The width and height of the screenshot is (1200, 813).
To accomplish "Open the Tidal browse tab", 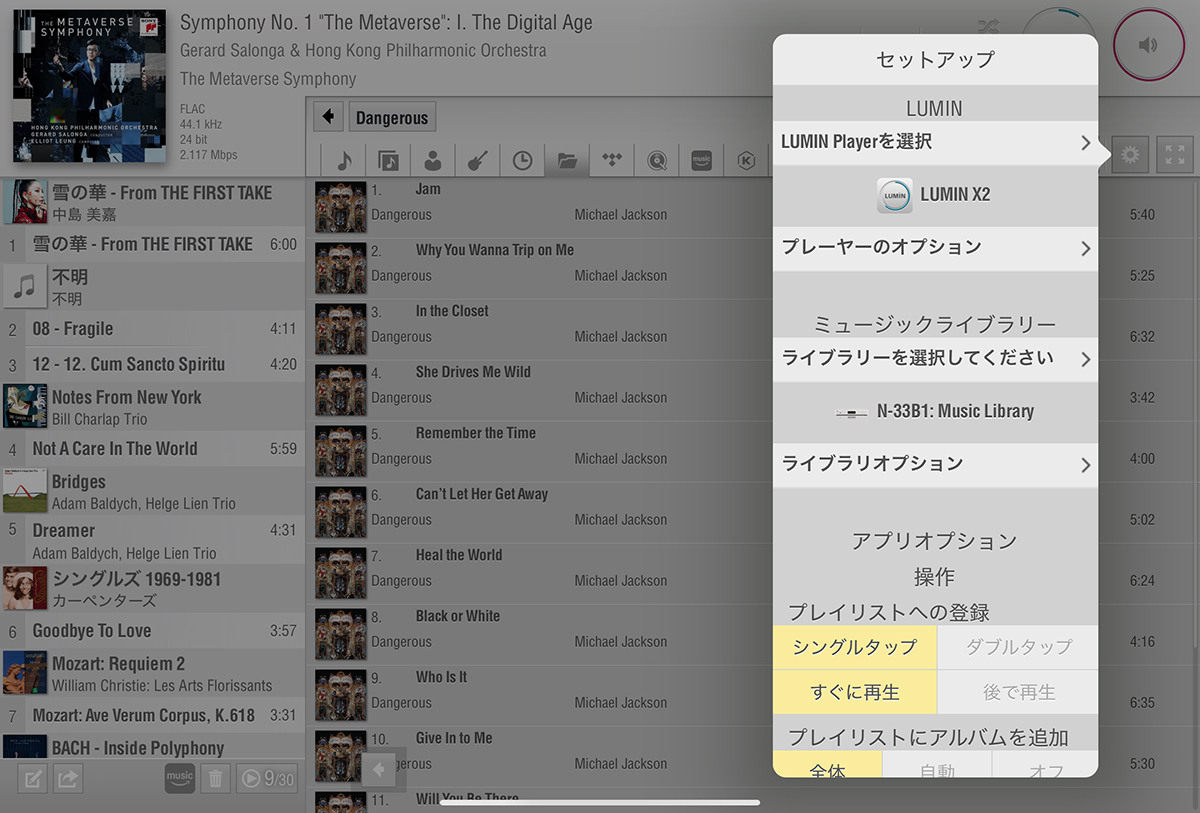I will point(612,160).
